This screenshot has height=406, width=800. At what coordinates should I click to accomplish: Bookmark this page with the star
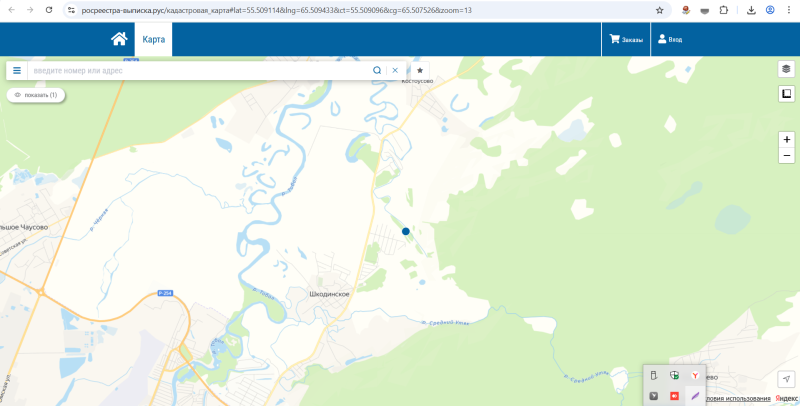[x=659, y=10]
